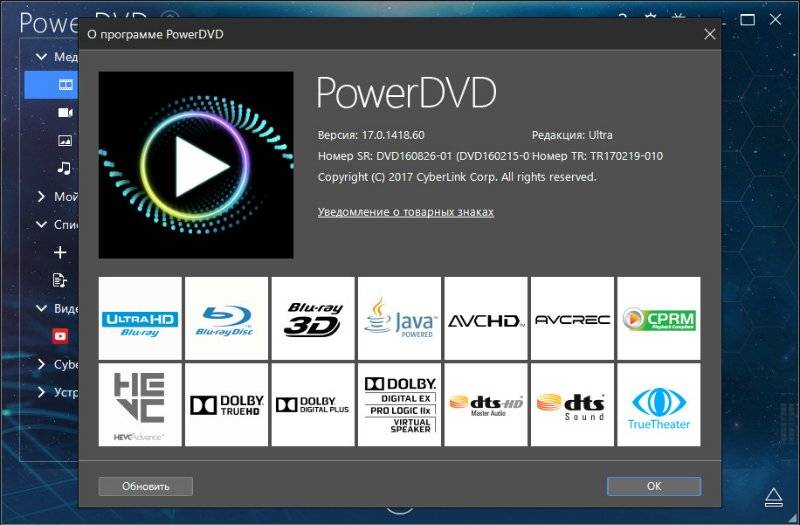Expand the Устр... section chevron in sidebar
Screen dimensions: 800x525
(x=41, y=392)
